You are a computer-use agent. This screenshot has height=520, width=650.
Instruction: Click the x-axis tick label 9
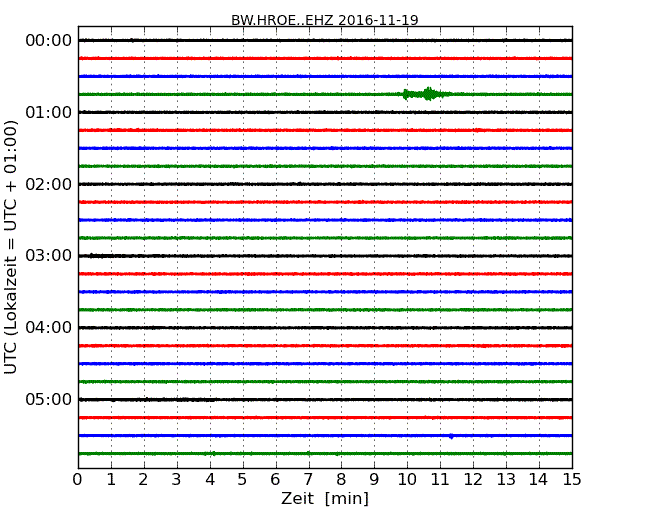(374, 480)
